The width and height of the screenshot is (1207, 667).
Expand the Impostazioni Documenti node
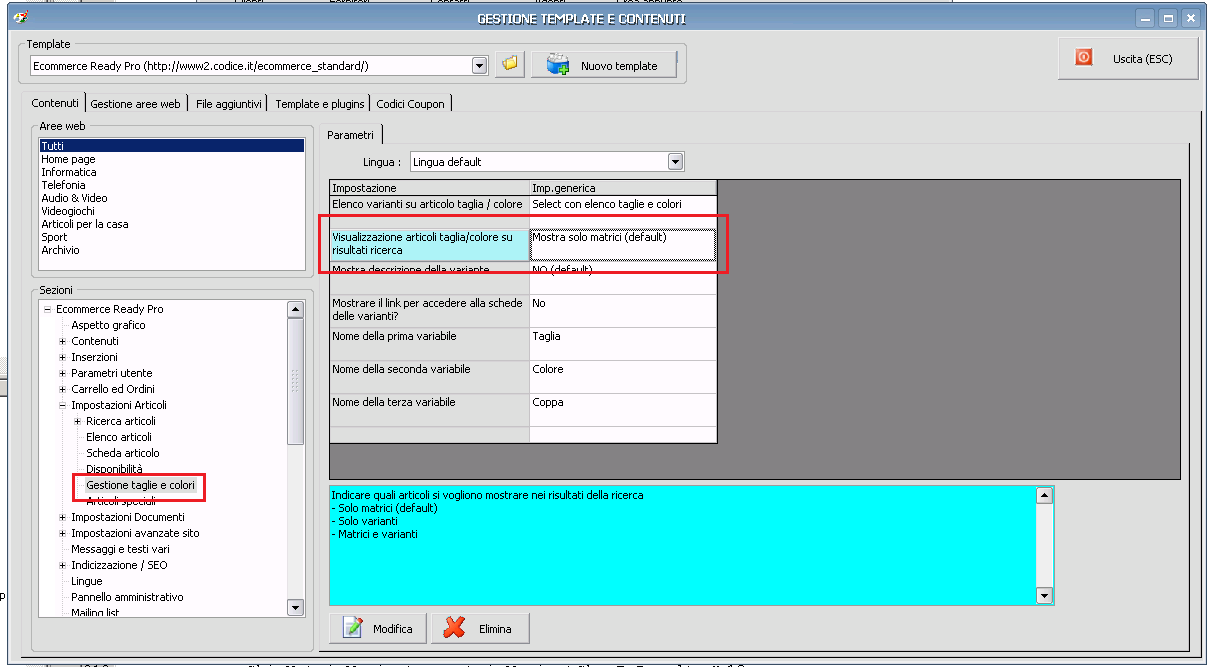tap(62, 517)
